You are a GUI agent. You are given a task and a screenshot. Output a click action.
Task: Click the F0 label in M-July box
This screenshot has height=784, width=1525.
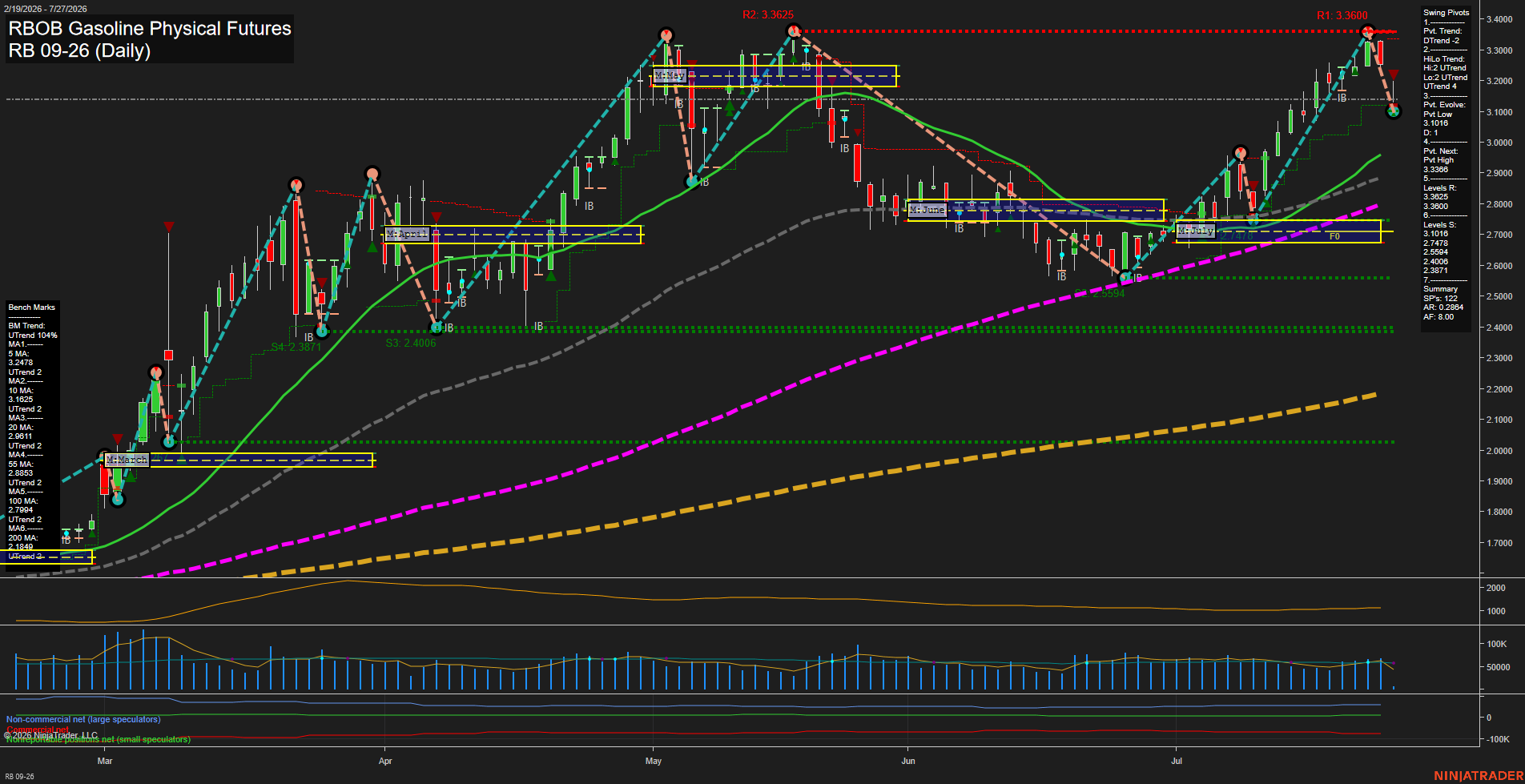[1334, 236]
